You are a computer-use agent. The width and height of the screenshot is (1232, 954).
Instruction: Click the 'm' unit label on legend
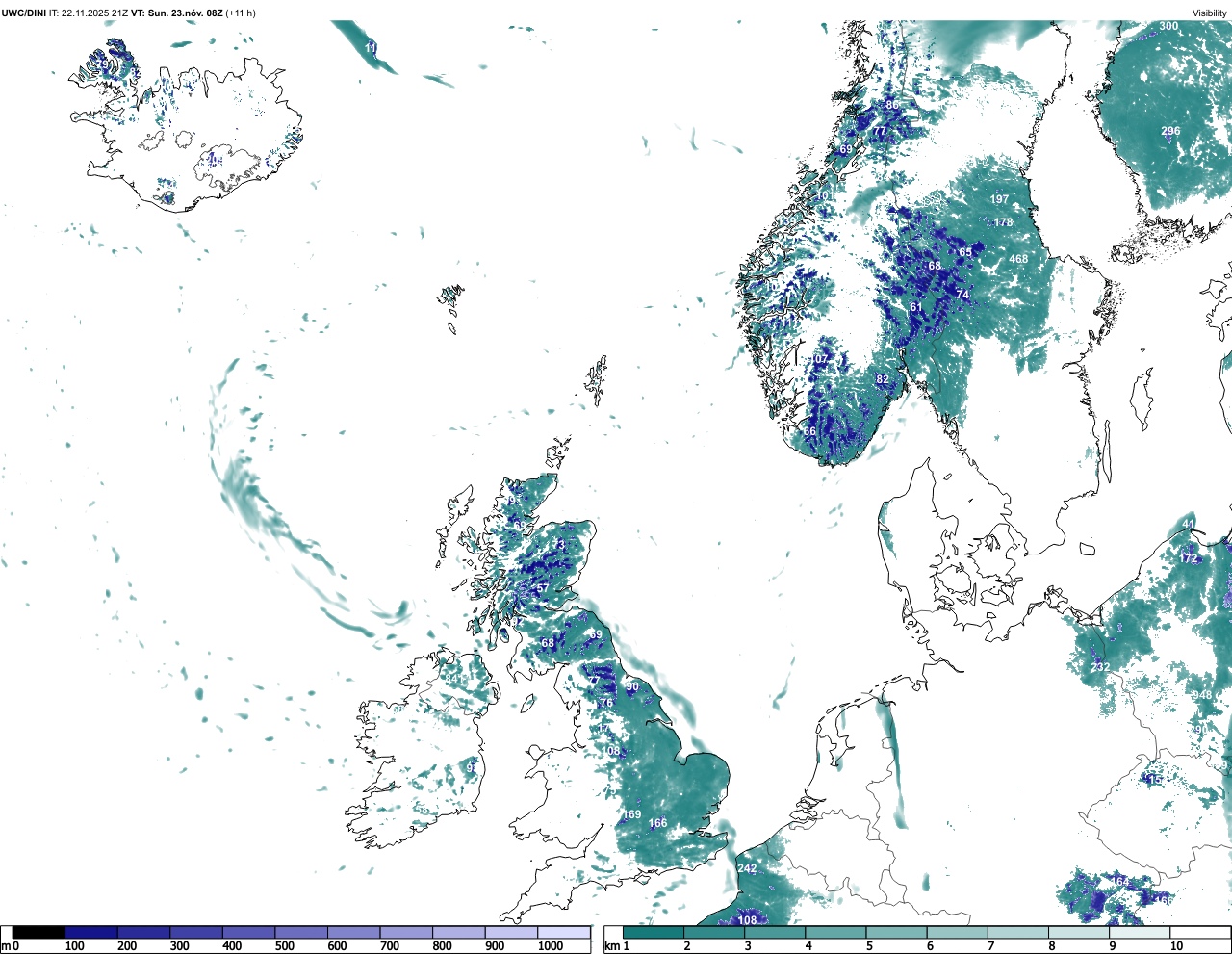6,946
